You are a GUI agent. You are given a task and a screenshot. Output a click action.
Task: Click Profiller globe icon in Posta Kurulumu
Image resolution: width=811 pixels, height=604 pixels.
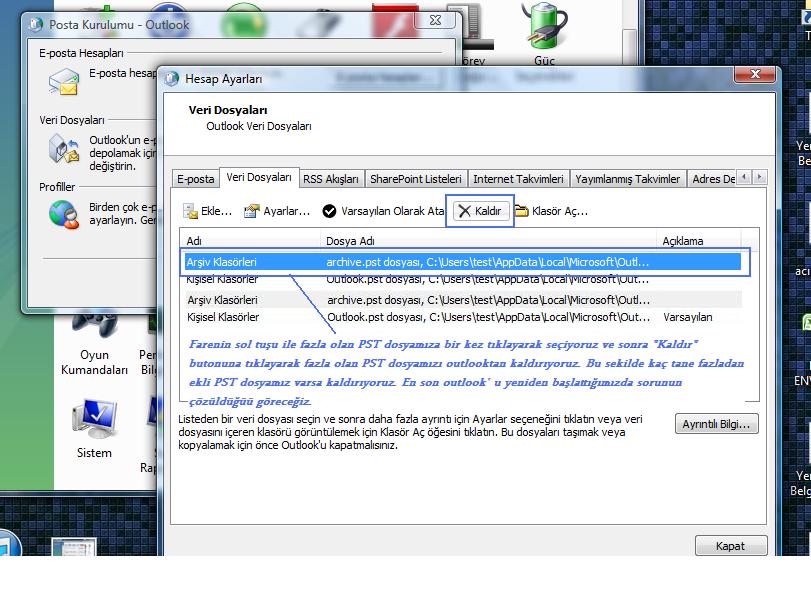[63, 214]
